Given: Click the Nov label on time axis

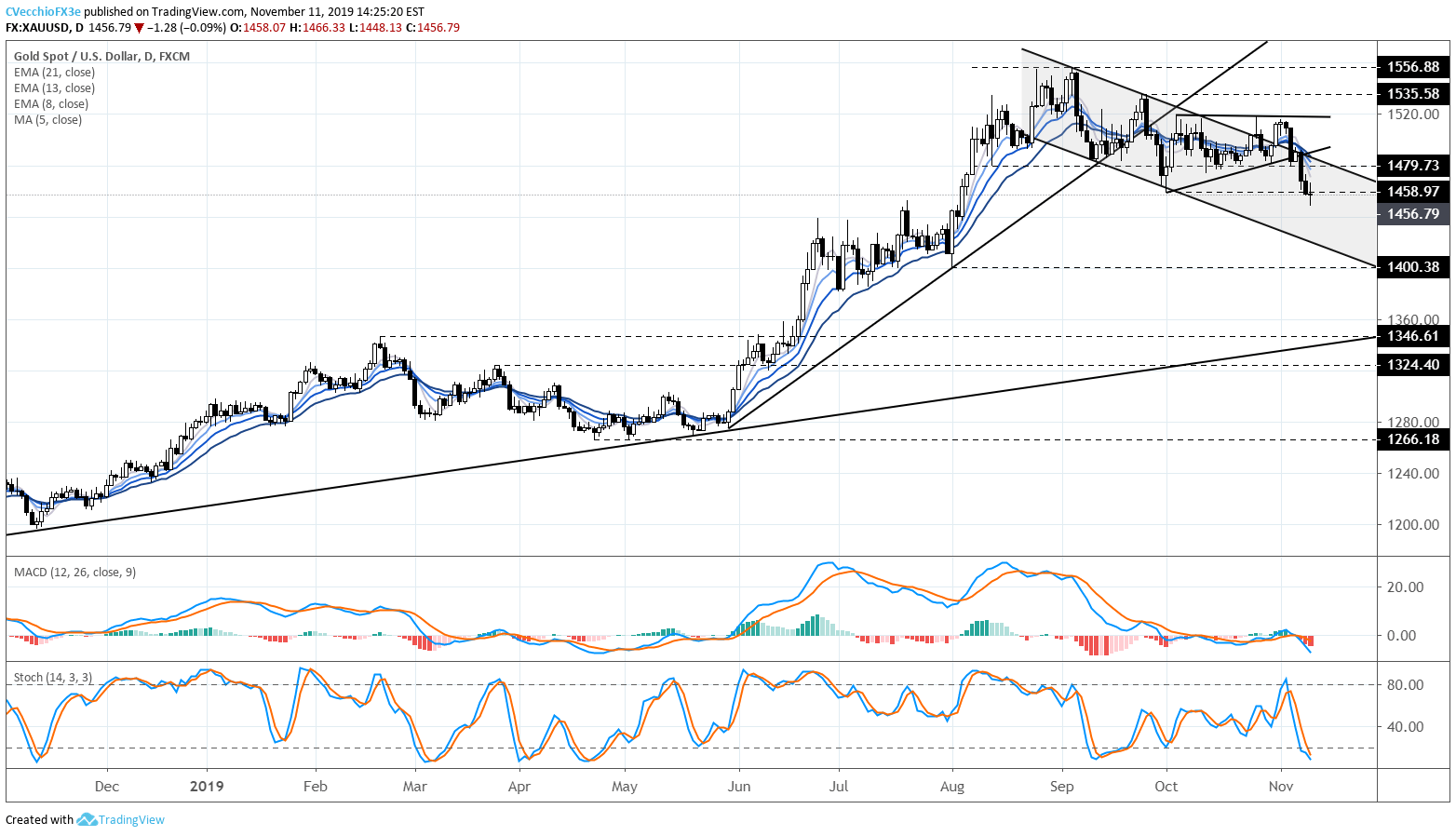Looking at the screenshot, I should pyautogui.click(x=1281, y=787).
